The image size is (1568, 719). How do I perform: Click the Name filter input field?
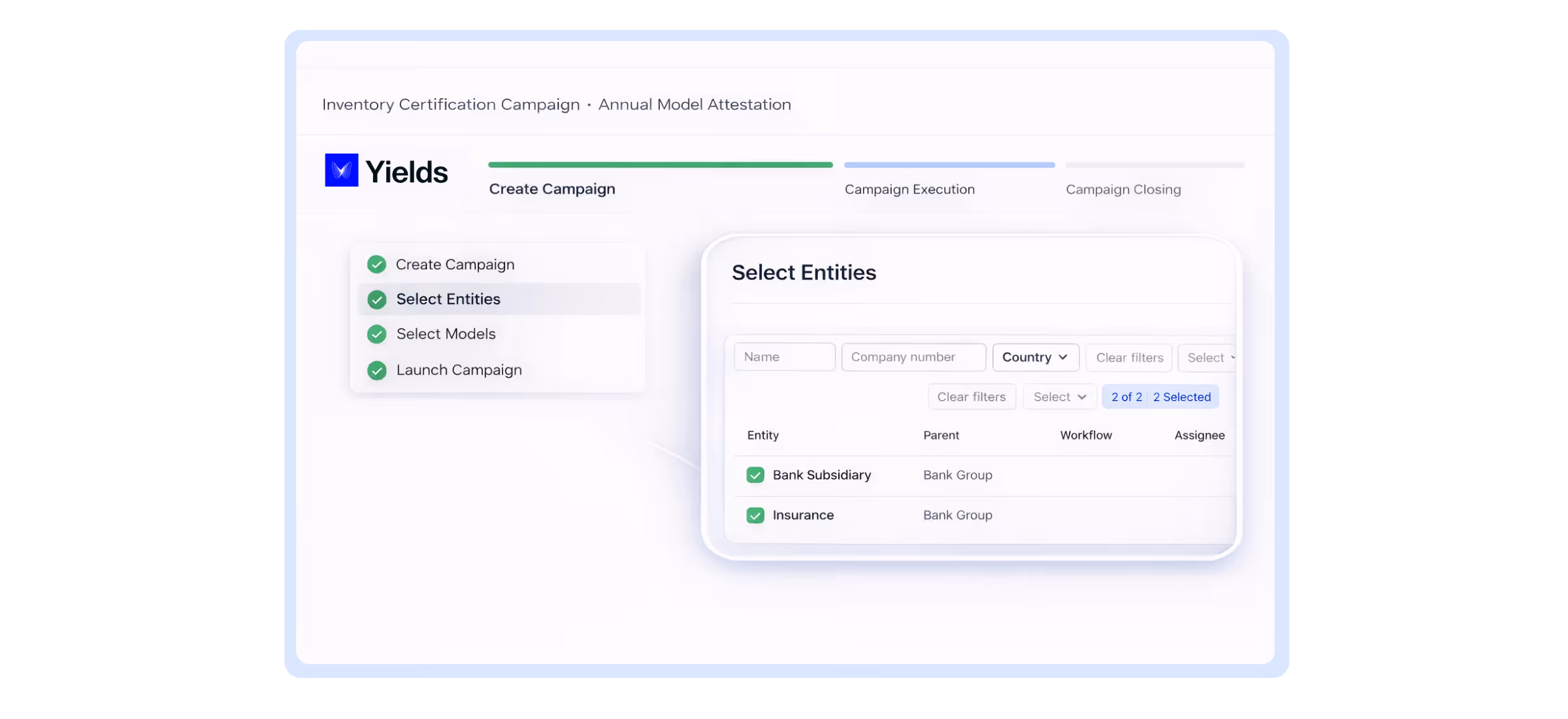[784, 357]
